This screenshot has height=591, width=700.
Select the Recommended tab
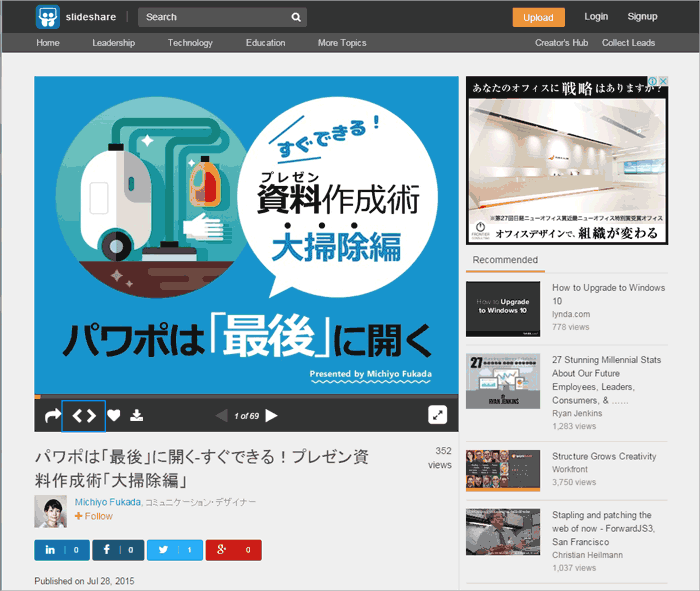[505, 260]
